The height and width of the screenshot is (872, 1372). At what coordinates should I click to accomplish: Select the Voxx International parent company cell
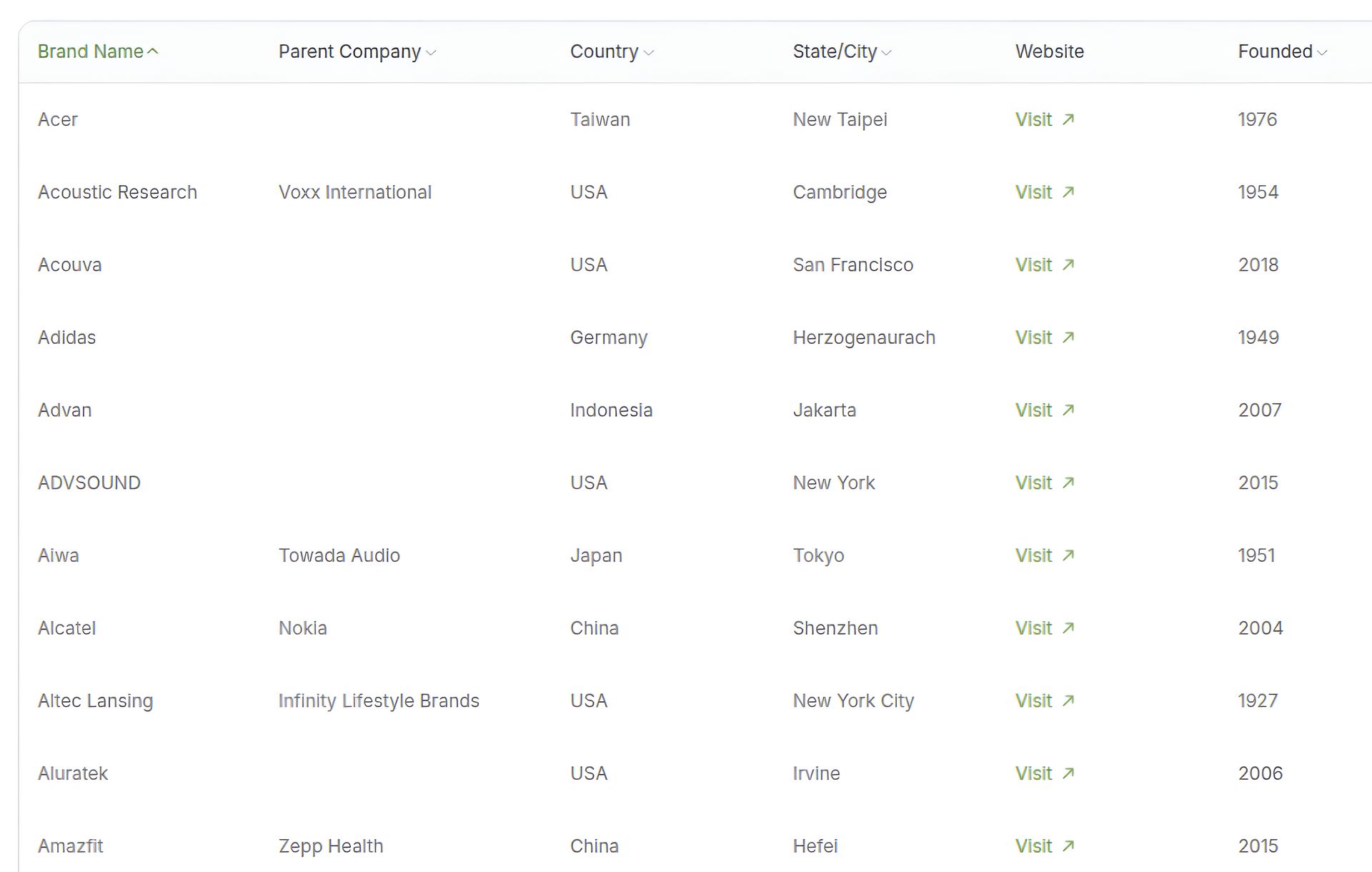coord(355,192)
